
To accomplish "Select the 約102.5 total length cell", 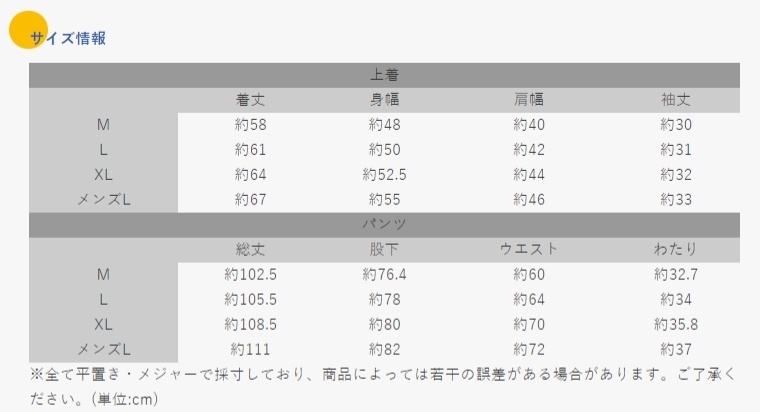I will pyautogui.click(x=251, y=275).
